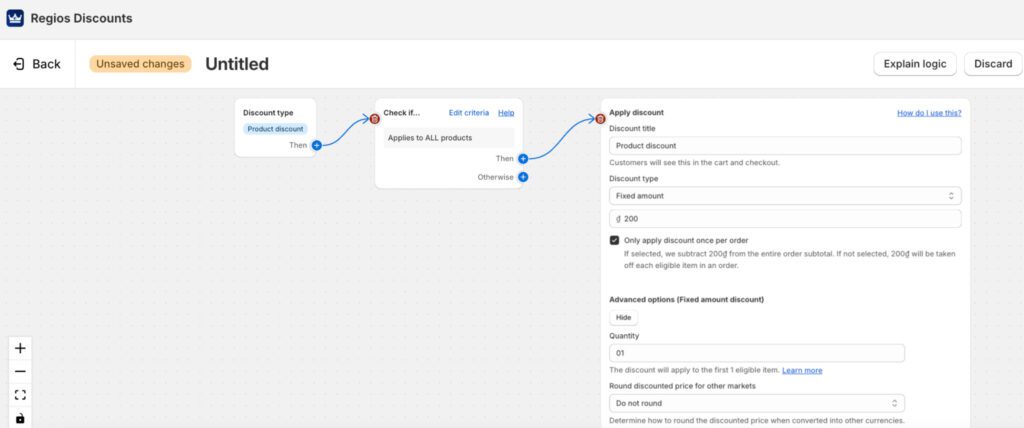
Task: Click the Regios Discounts crown logo
Action: point(15,18)
